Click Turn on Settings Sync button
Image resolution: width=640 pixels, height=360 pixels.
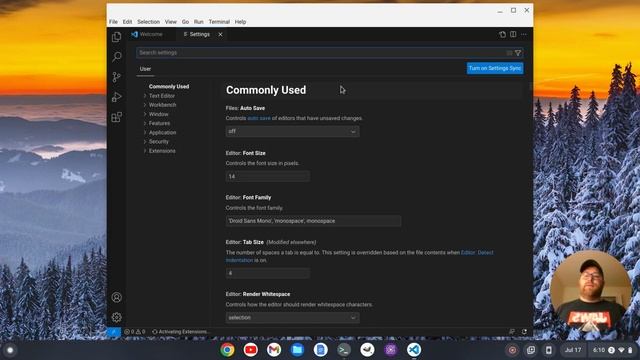coord(495,68)
